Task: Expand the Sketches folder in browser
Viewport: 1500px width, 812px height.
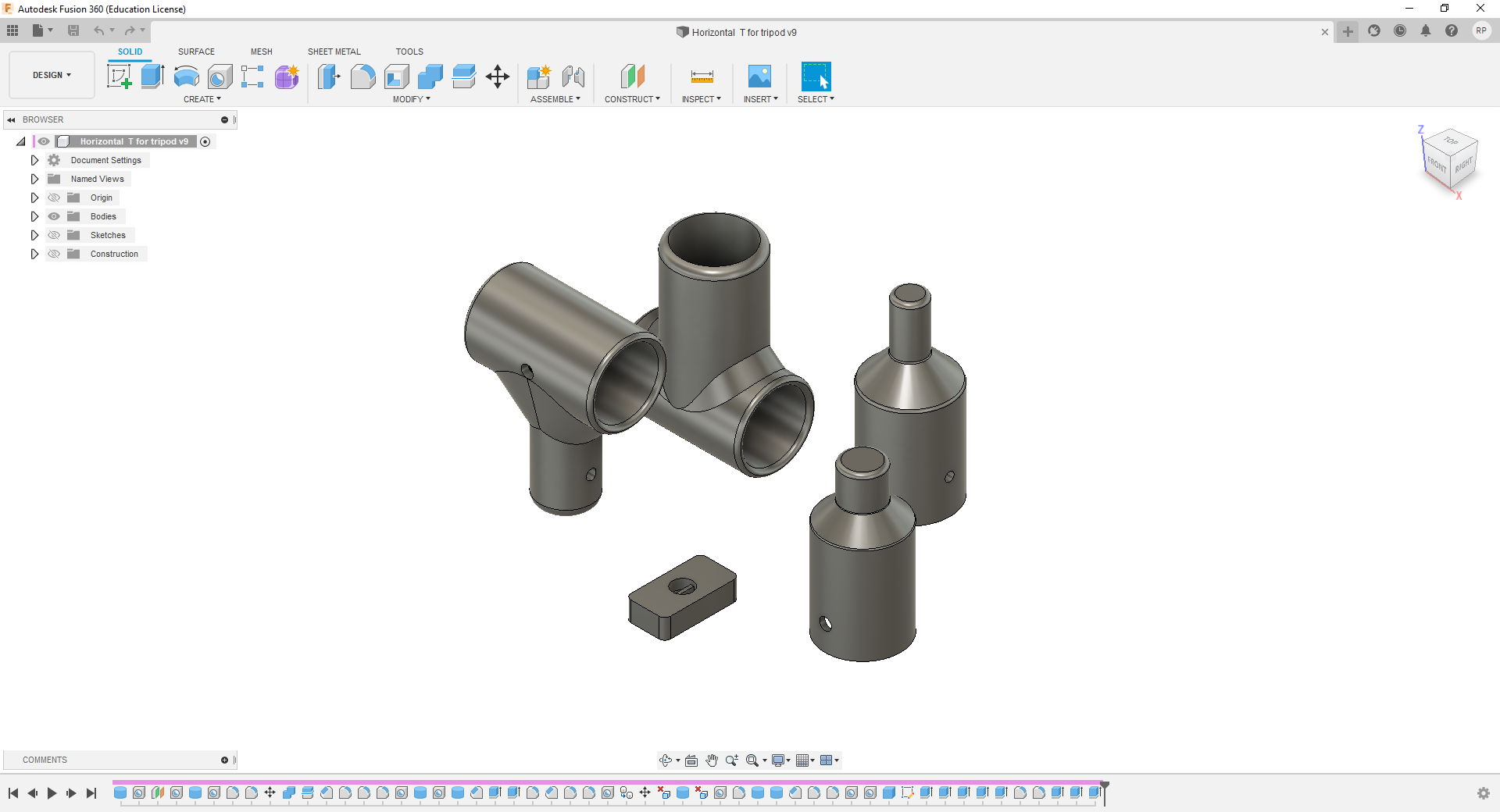Action: click(34, 235)
